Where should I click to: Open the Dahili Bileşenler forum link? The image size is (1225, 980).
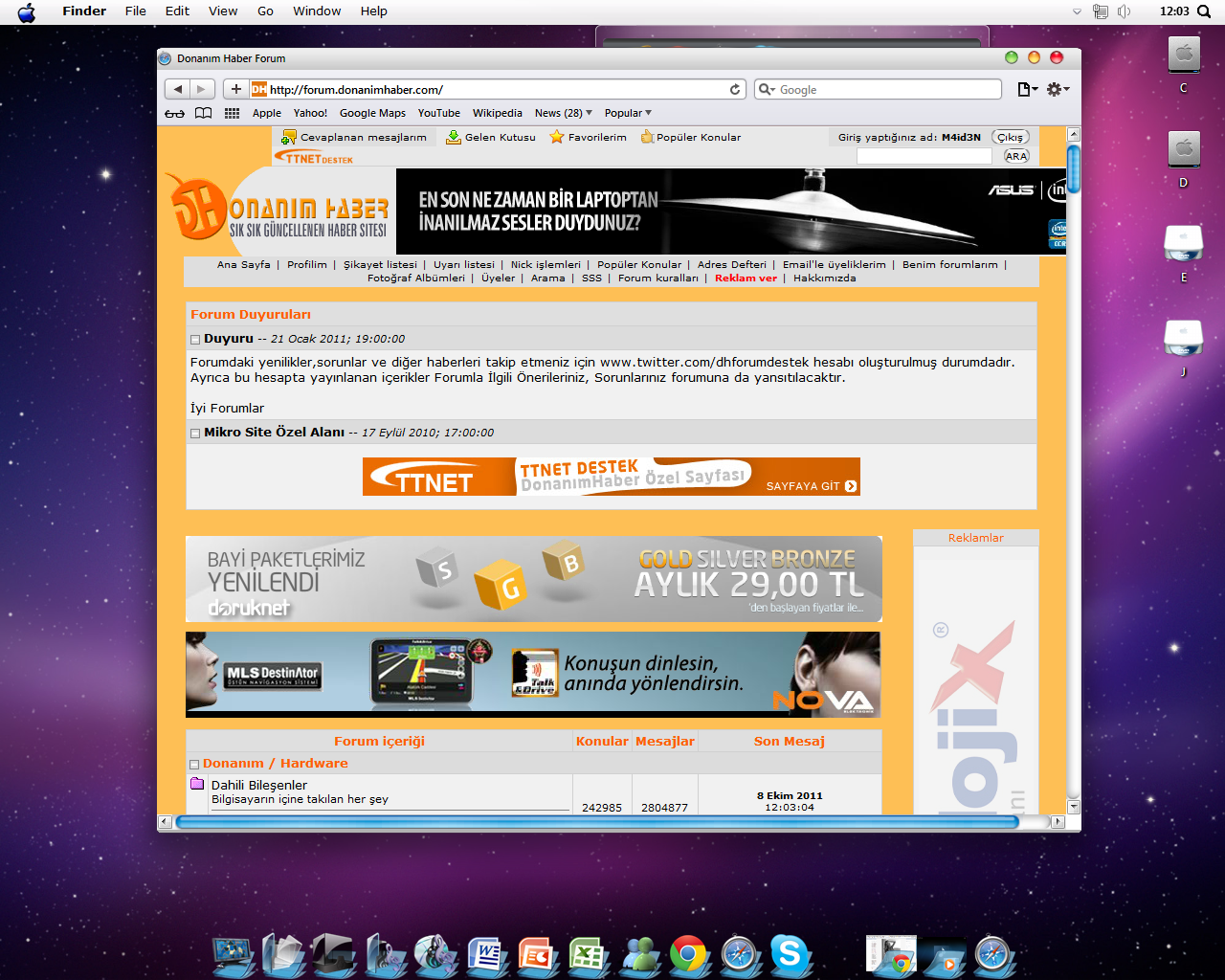pos(259,785)
